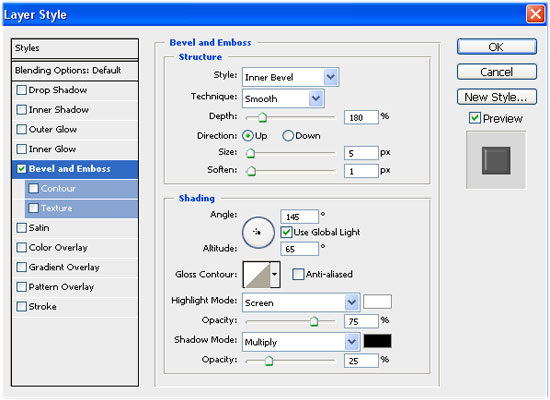
Task: Click the New Style... button
Action: click(497, 97)
